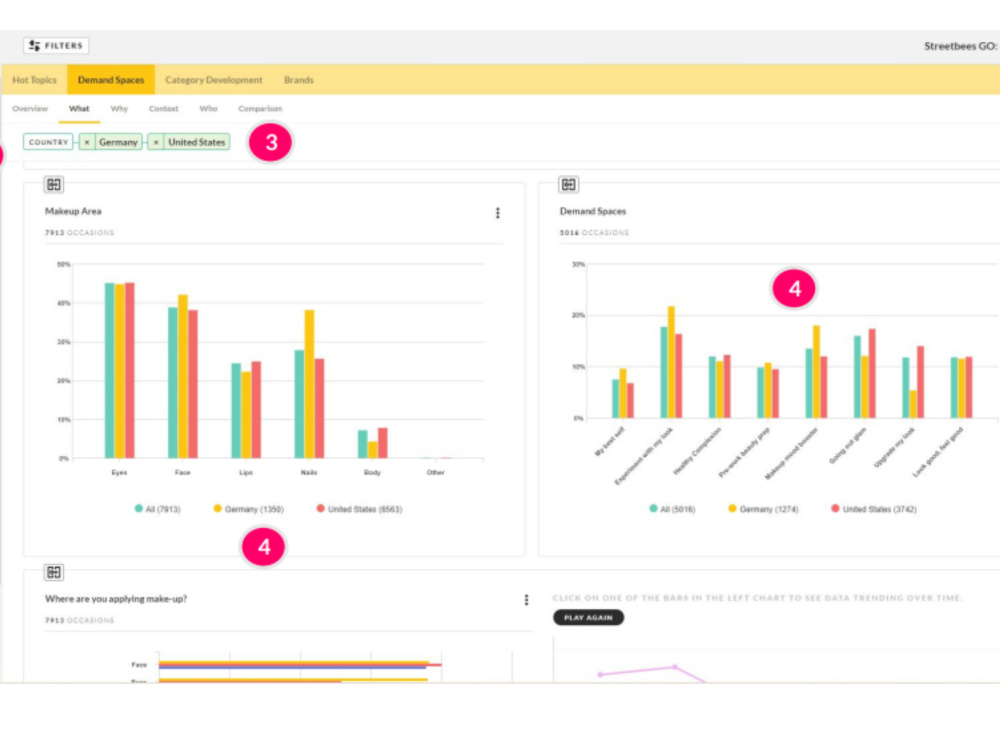Open the Overview sub-tab
Viewport: 1000px width, 750px height.
click(x=30, y=108)
